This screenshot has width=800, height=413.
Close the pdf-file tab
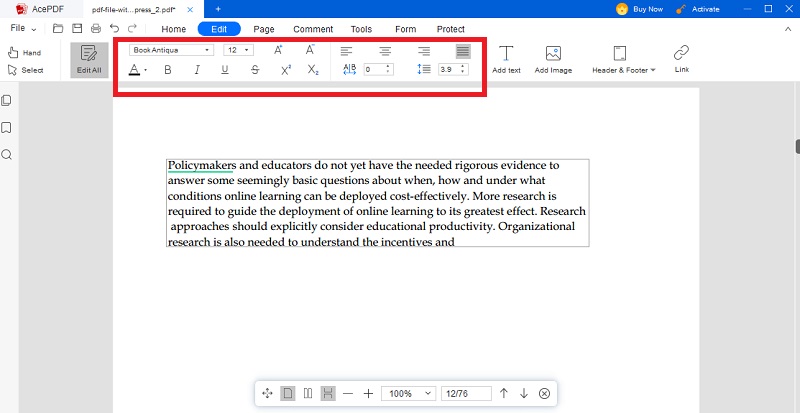pyautogui.click(x=190, y=9)
